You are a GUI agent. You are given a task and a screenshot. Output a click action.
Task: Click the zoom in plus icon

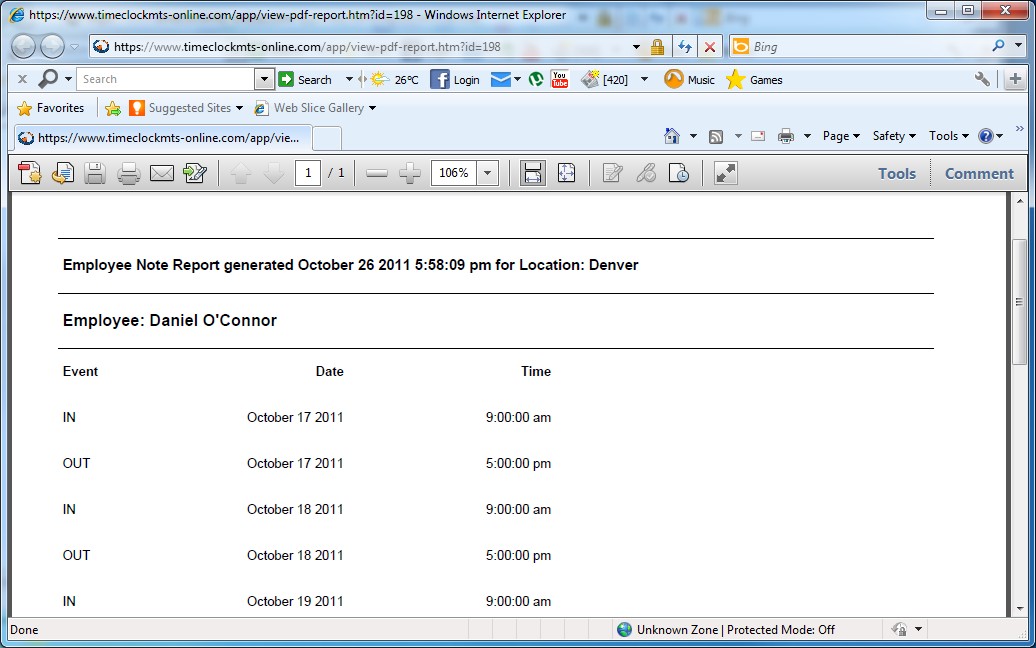tap(409, 174)
